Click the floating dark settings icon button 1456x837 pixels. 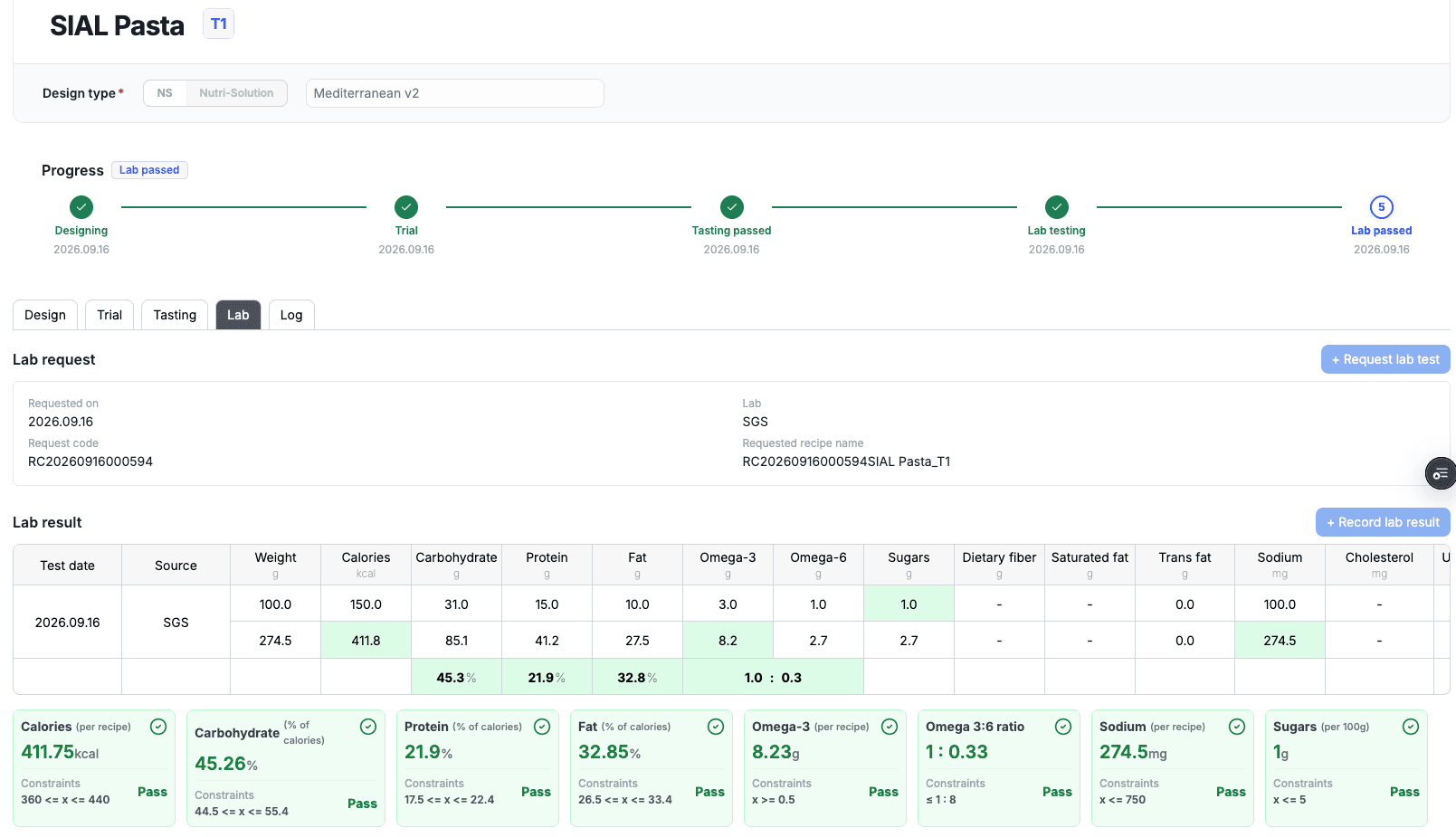point(1441,473)
